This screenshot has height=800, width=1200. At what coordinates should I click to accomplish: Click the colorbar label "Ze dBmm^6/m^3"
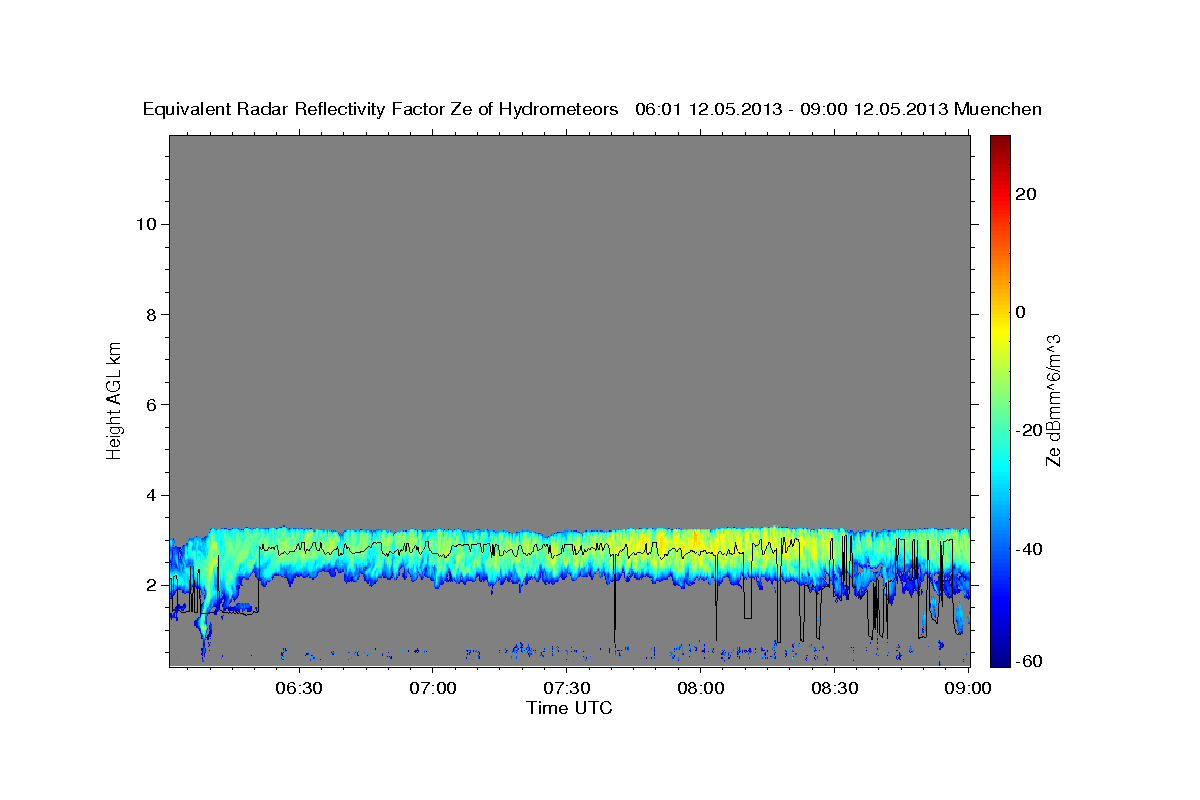(1053, 399)
